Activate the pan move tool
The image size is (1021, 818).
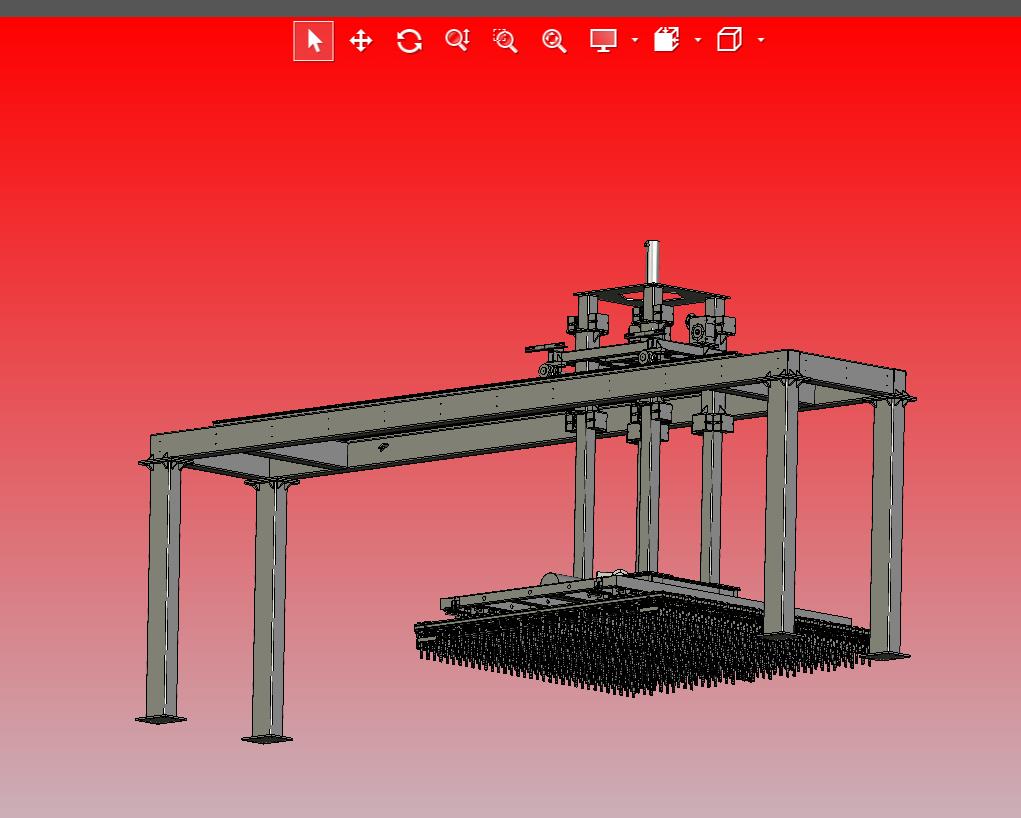(361, 40)
